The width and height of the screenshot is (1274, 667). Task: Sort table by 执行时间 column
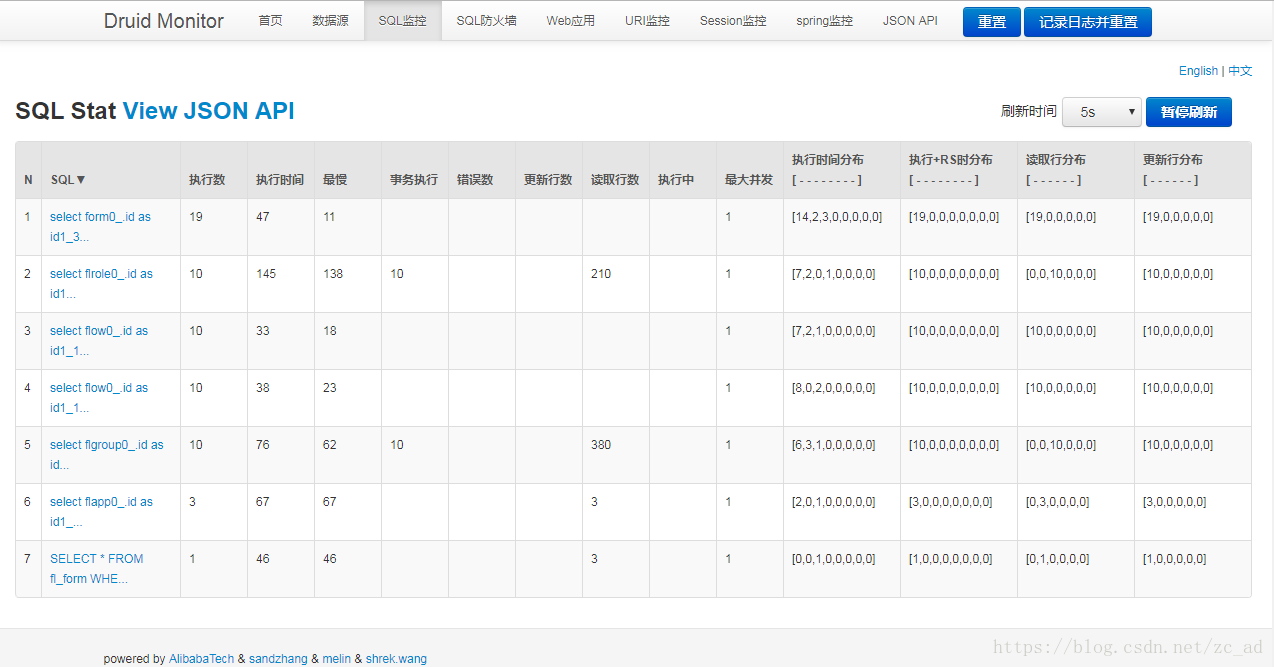click(280, 180)
